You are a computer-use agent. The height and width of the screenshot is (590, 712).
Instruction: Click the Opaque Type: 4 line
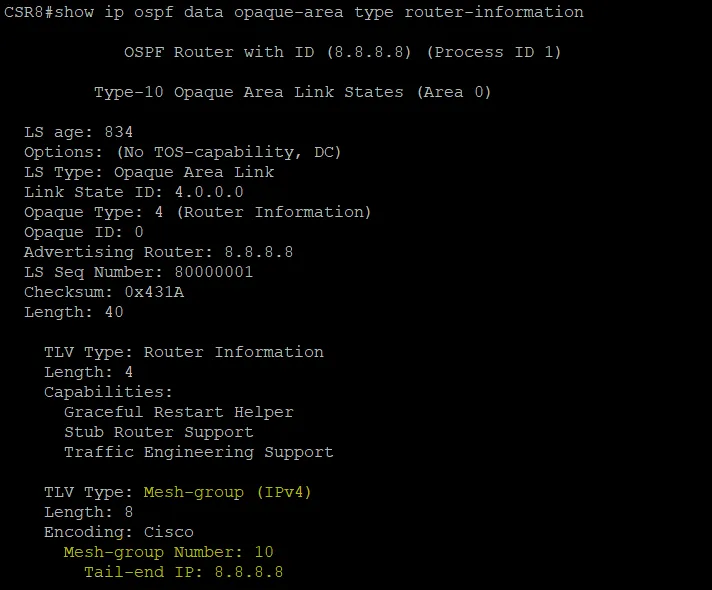click(x=197, y=212)
